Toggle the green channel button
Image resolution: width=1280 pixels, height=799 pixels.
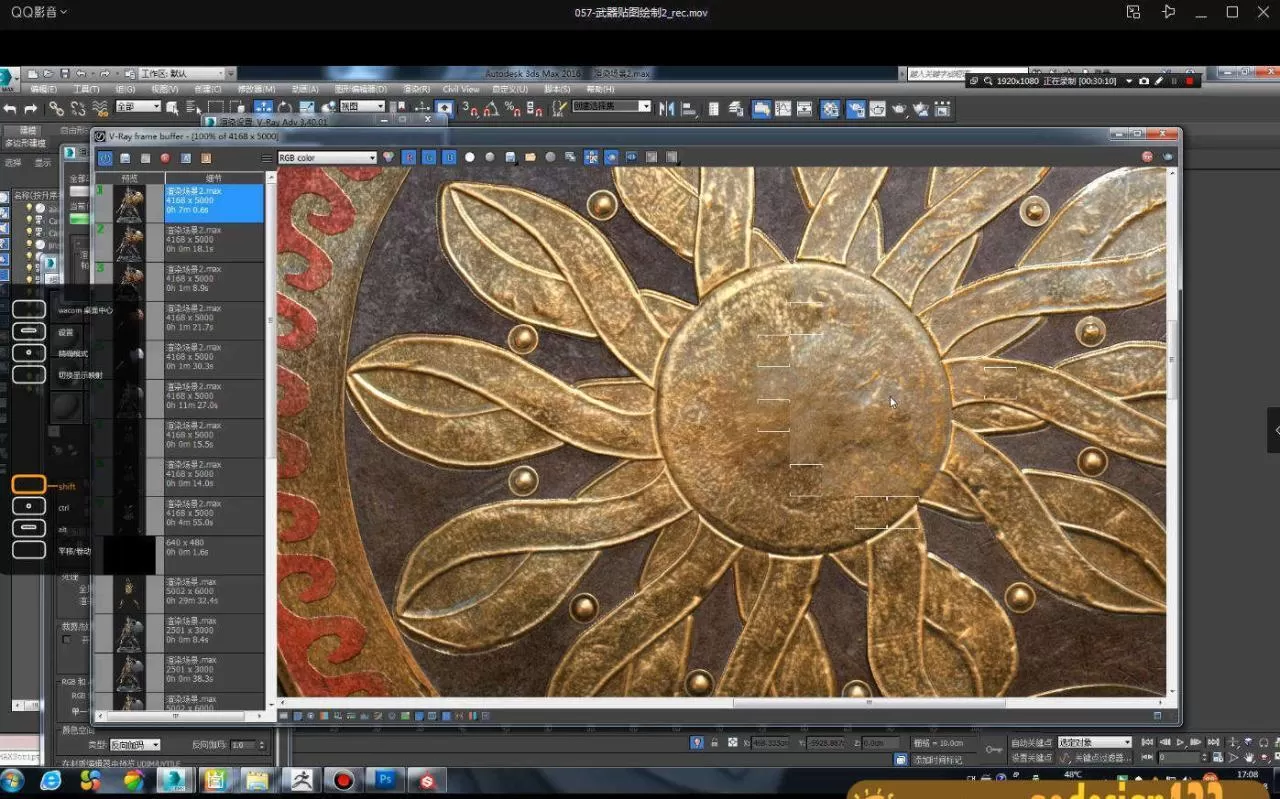[x=428, y=158]
